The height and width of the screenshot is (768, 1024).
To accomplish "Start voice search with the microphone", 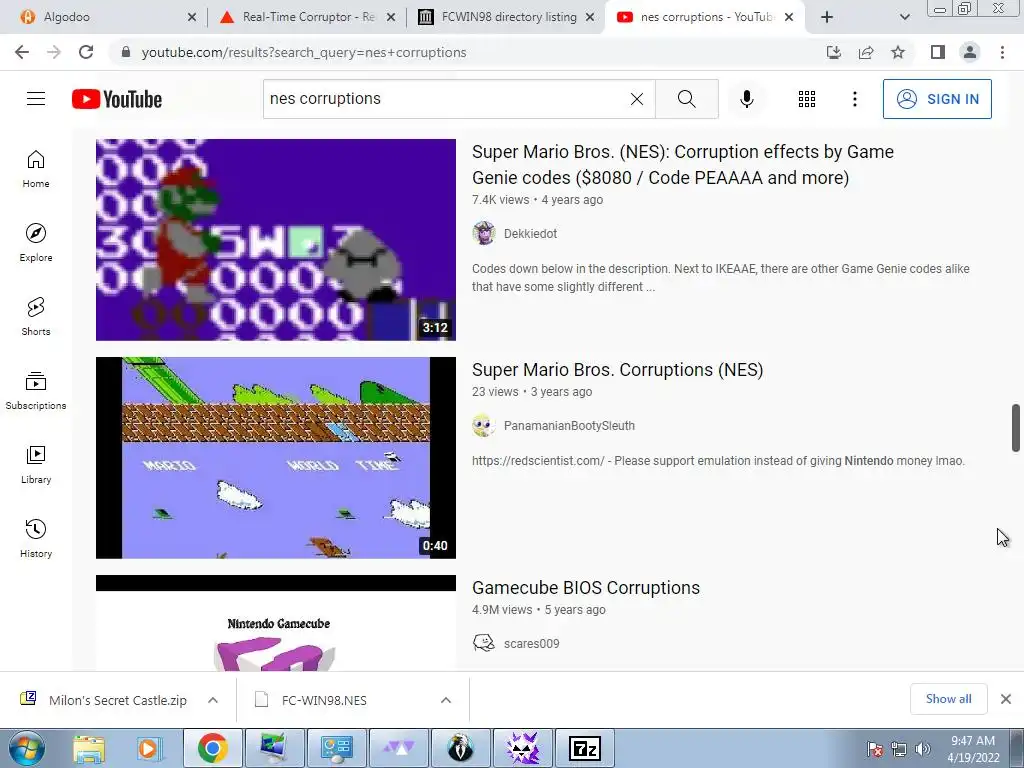I will [746, 99].
